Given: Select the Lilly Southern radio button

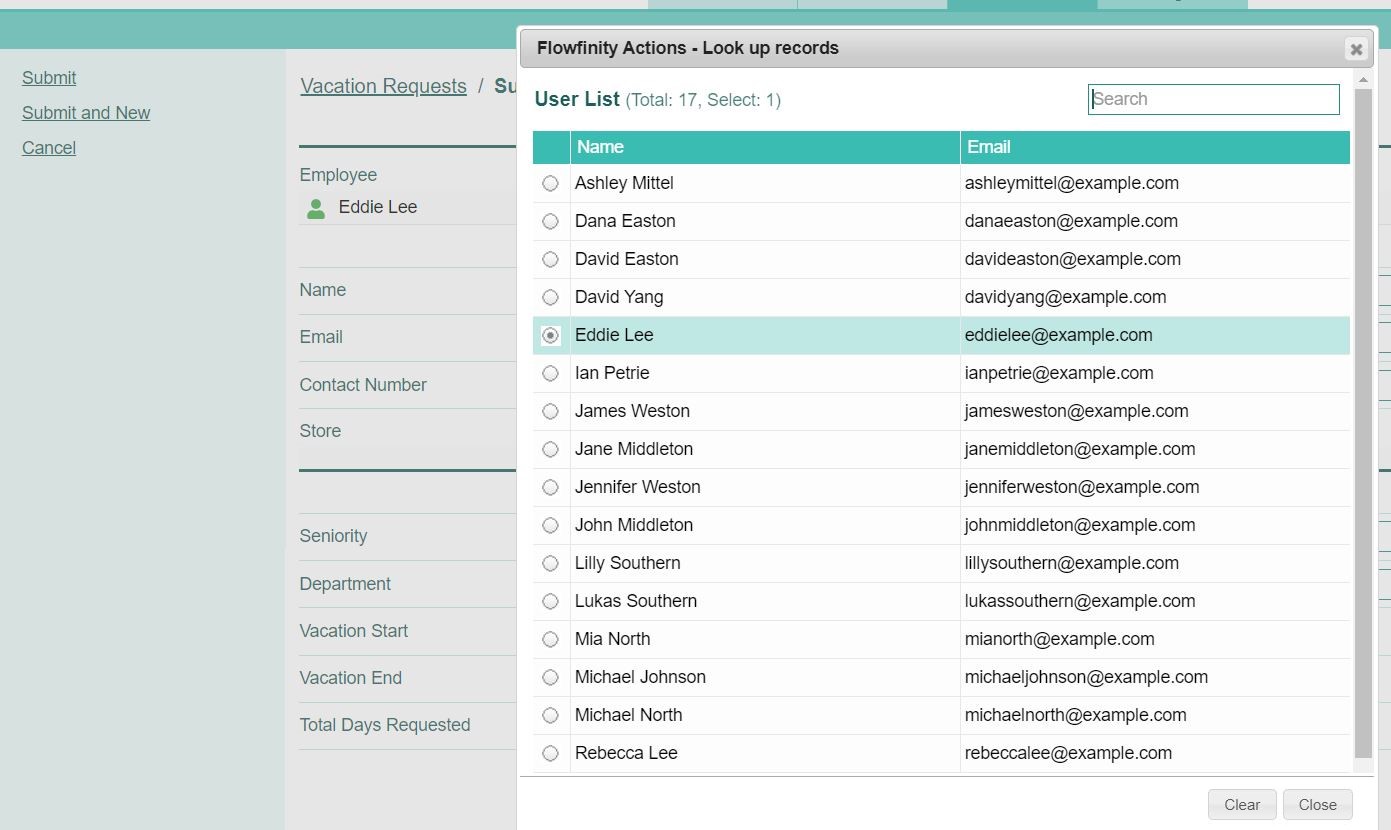Looking at the screenshot, I should coord(550,563).
